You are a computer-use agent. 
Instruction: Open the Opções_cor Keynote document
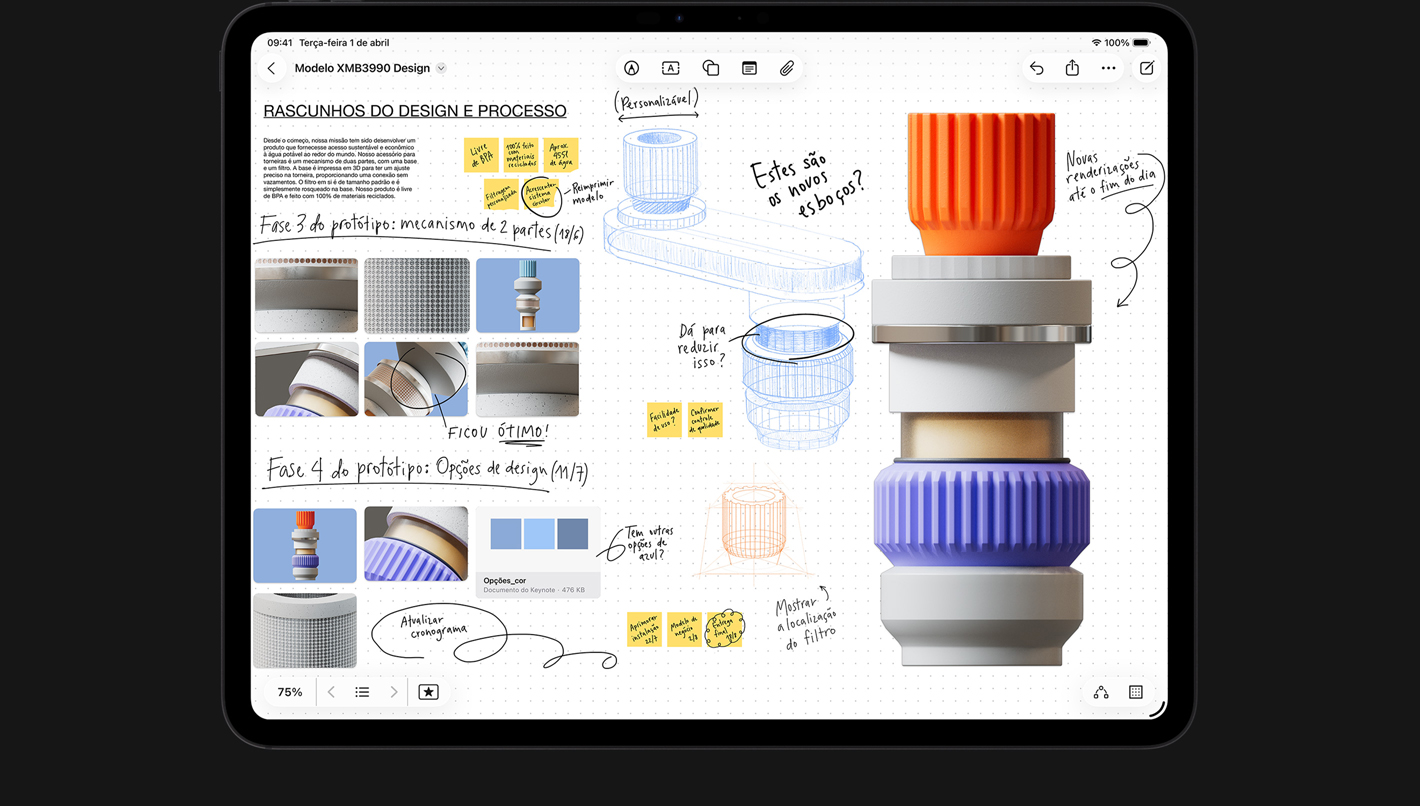coord(538,552)
